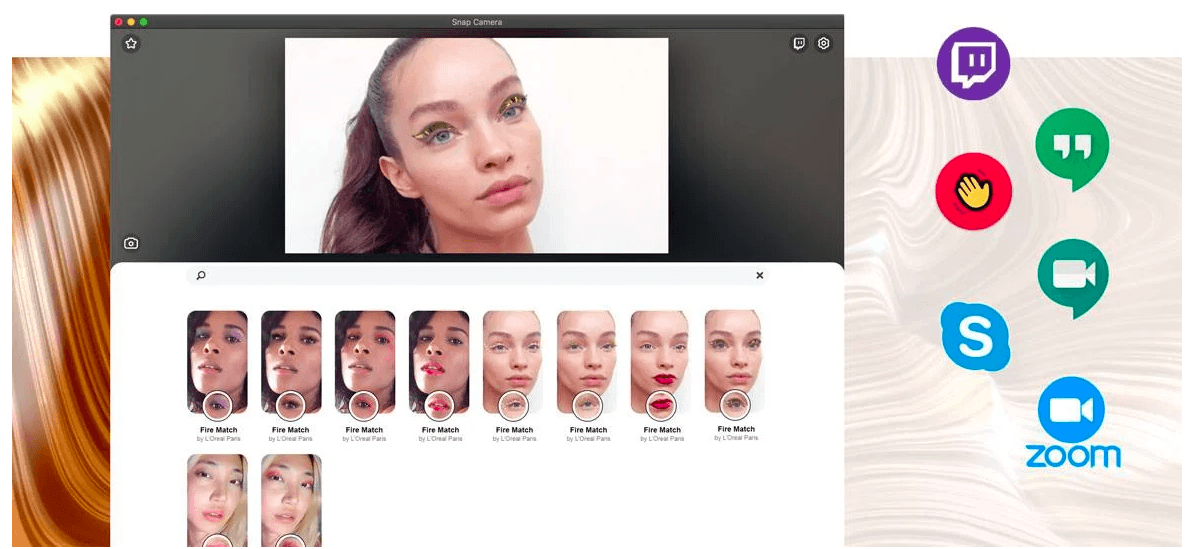Select dark-haired Fire Match lens with red lips
Screen dimensions: 1187x549
point(439,362)
